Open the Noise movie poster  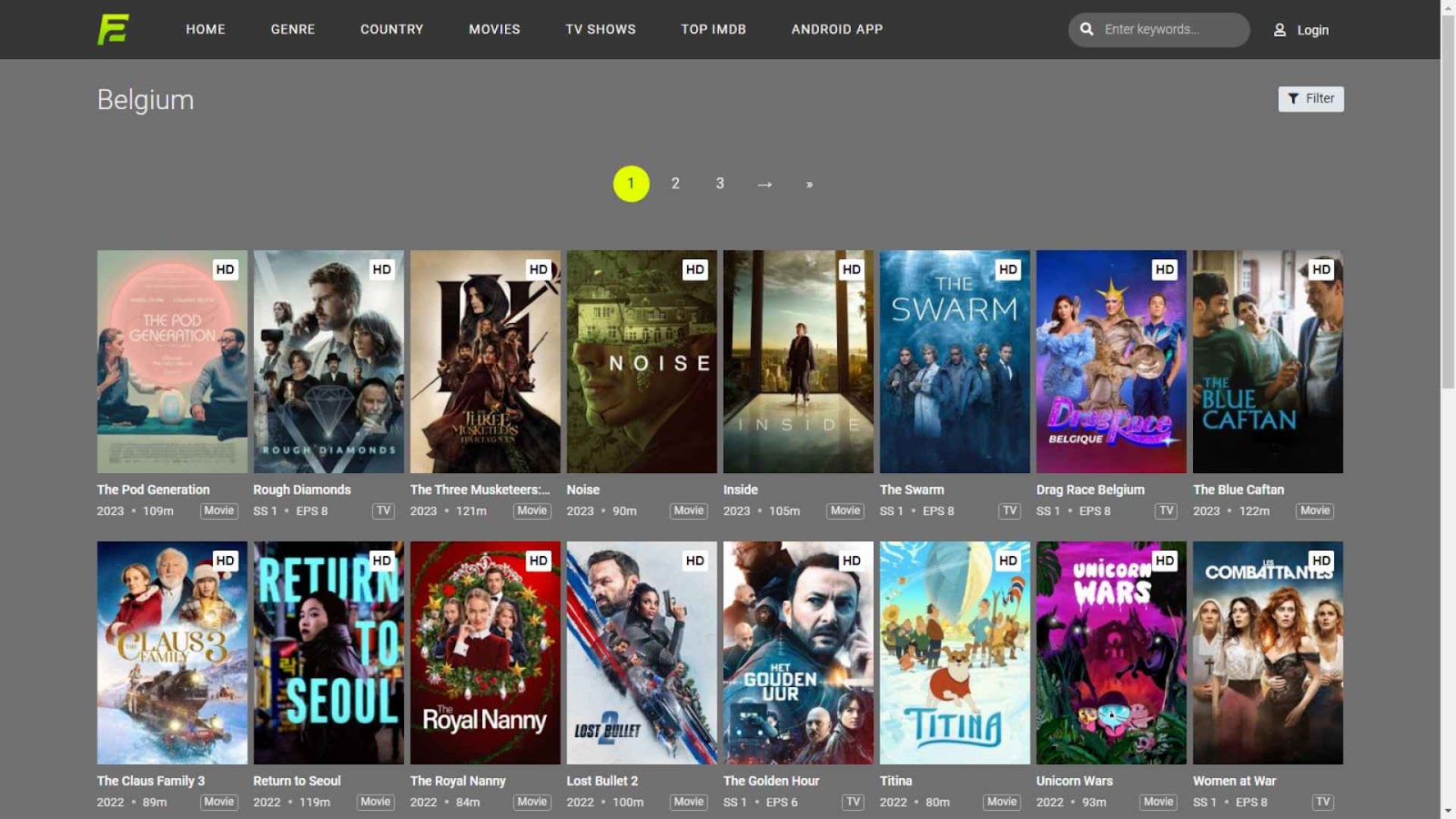(x=642, y=361)
